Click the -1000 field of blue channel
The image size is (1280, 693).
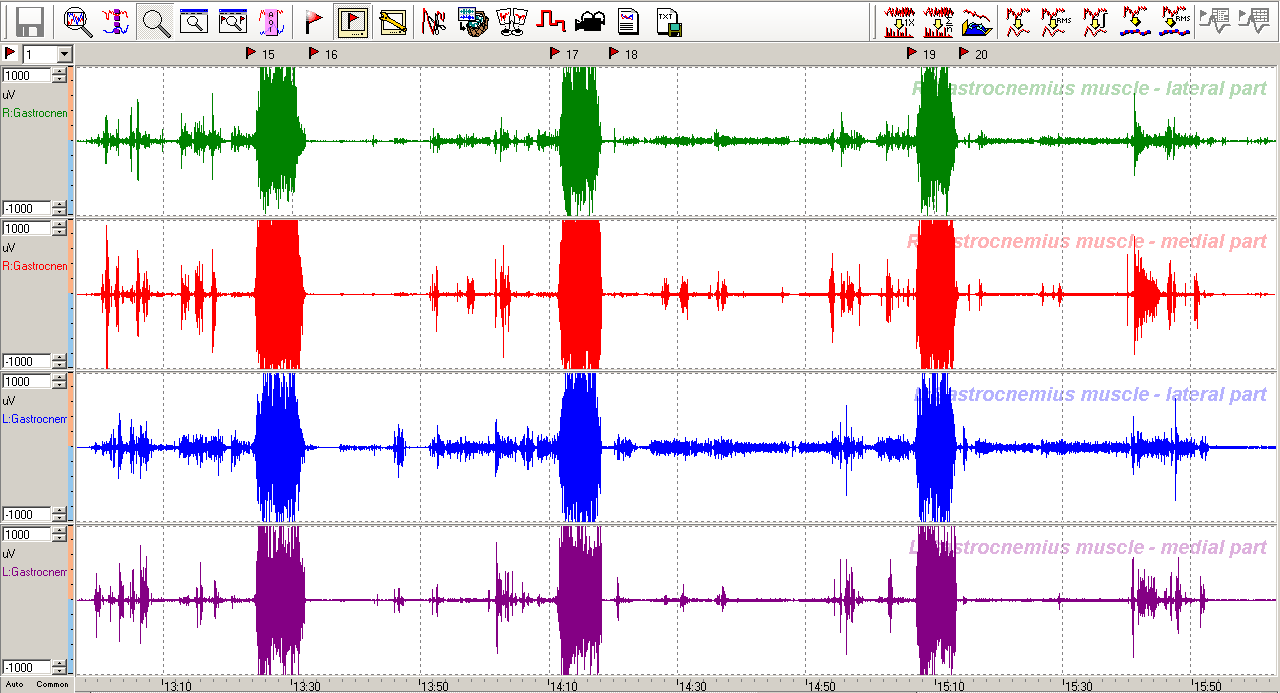27,514
